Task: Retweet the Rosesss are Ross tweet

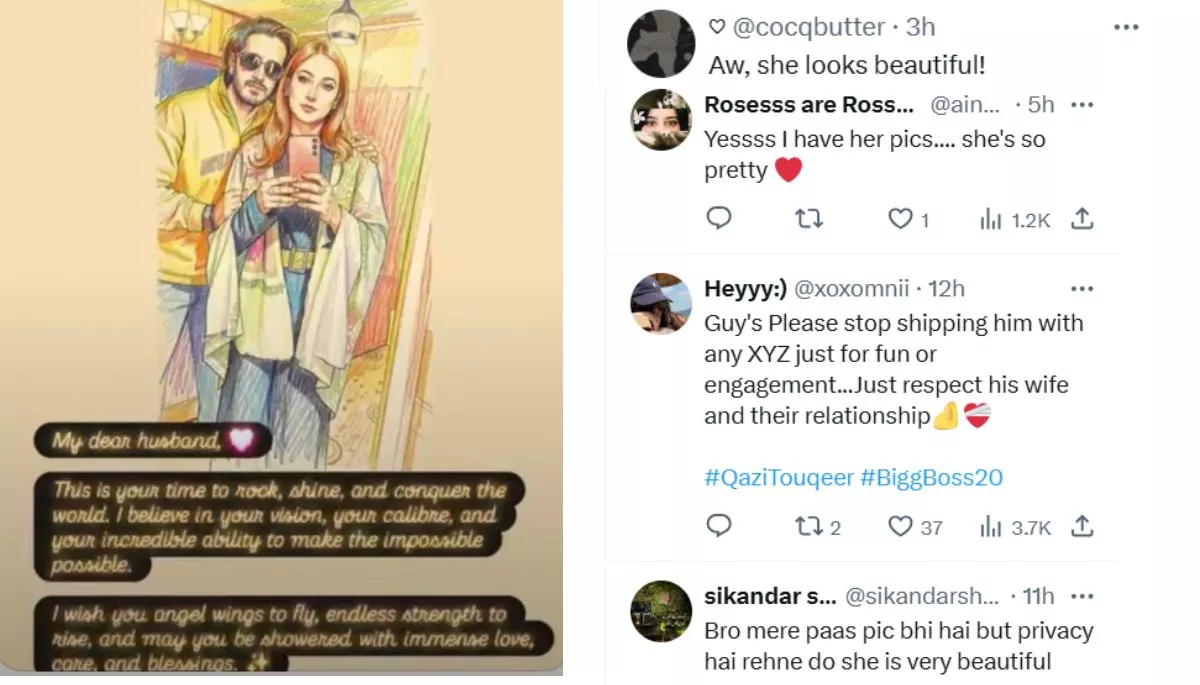Action: coord(807,218)
